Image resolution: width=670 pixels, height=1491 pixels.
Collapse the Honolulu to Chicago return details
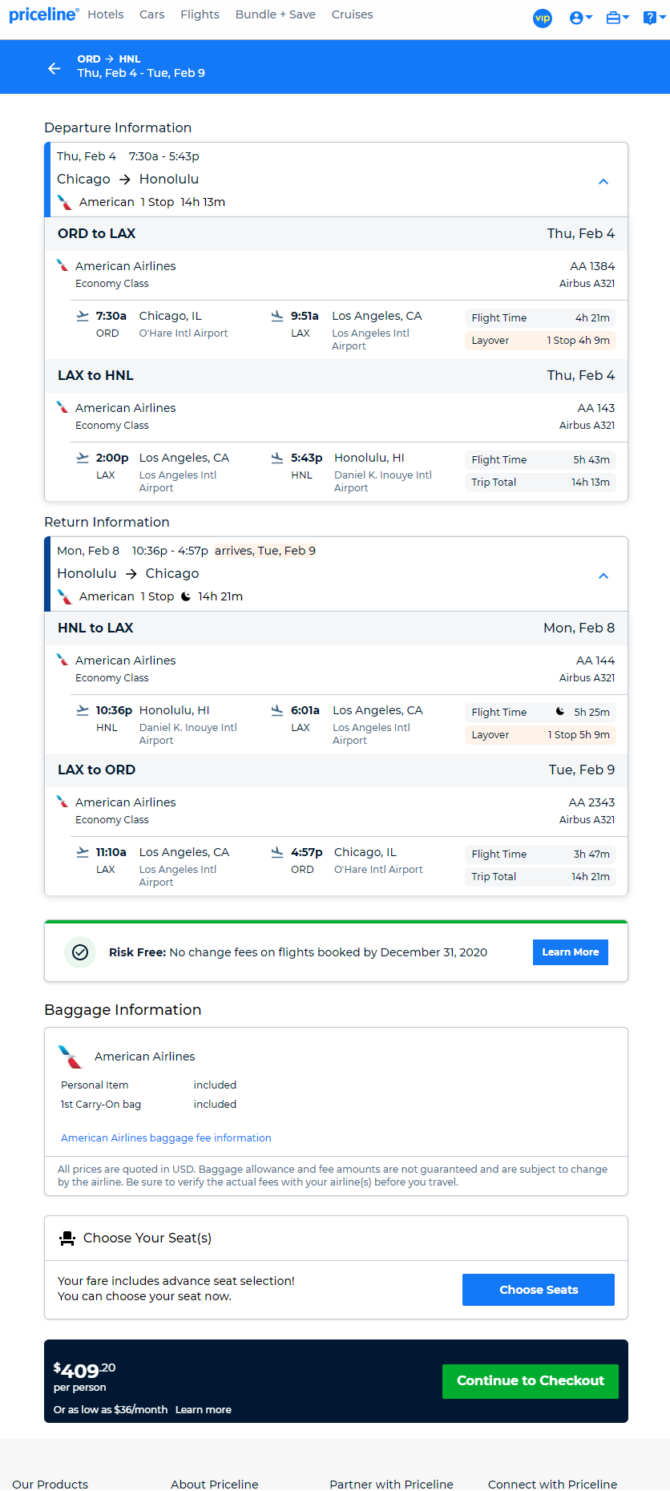coord(603,576)
